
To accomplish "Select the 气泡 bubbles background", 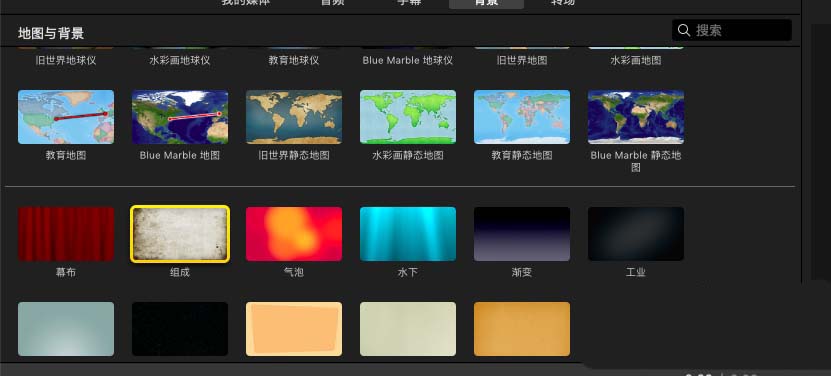I will coord(294,234).
